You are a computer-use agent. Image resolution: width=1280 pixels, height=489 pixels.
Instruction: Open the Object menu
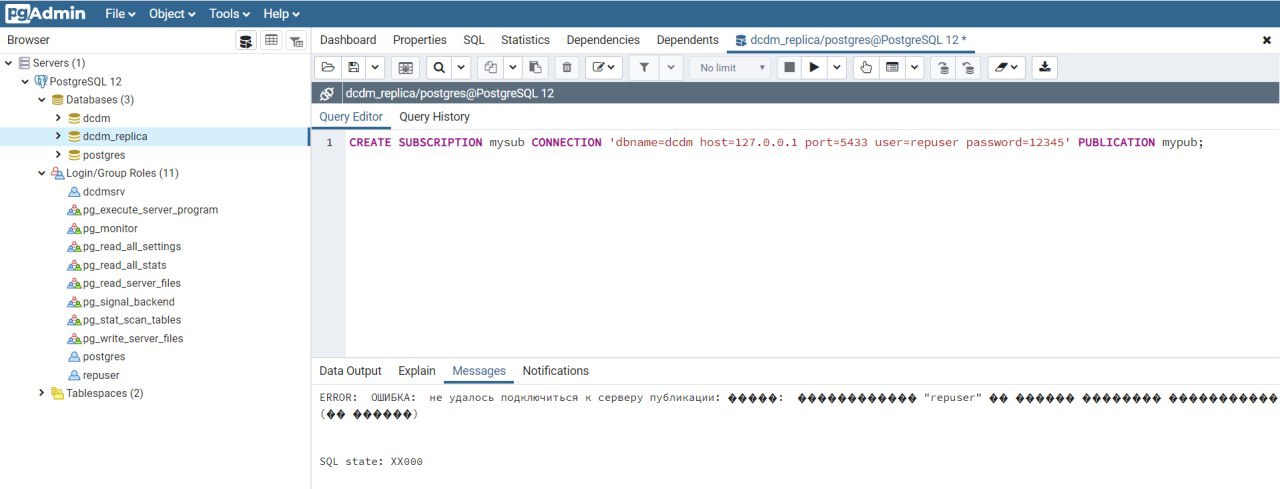pyautogui.click(x=172, y=14)
